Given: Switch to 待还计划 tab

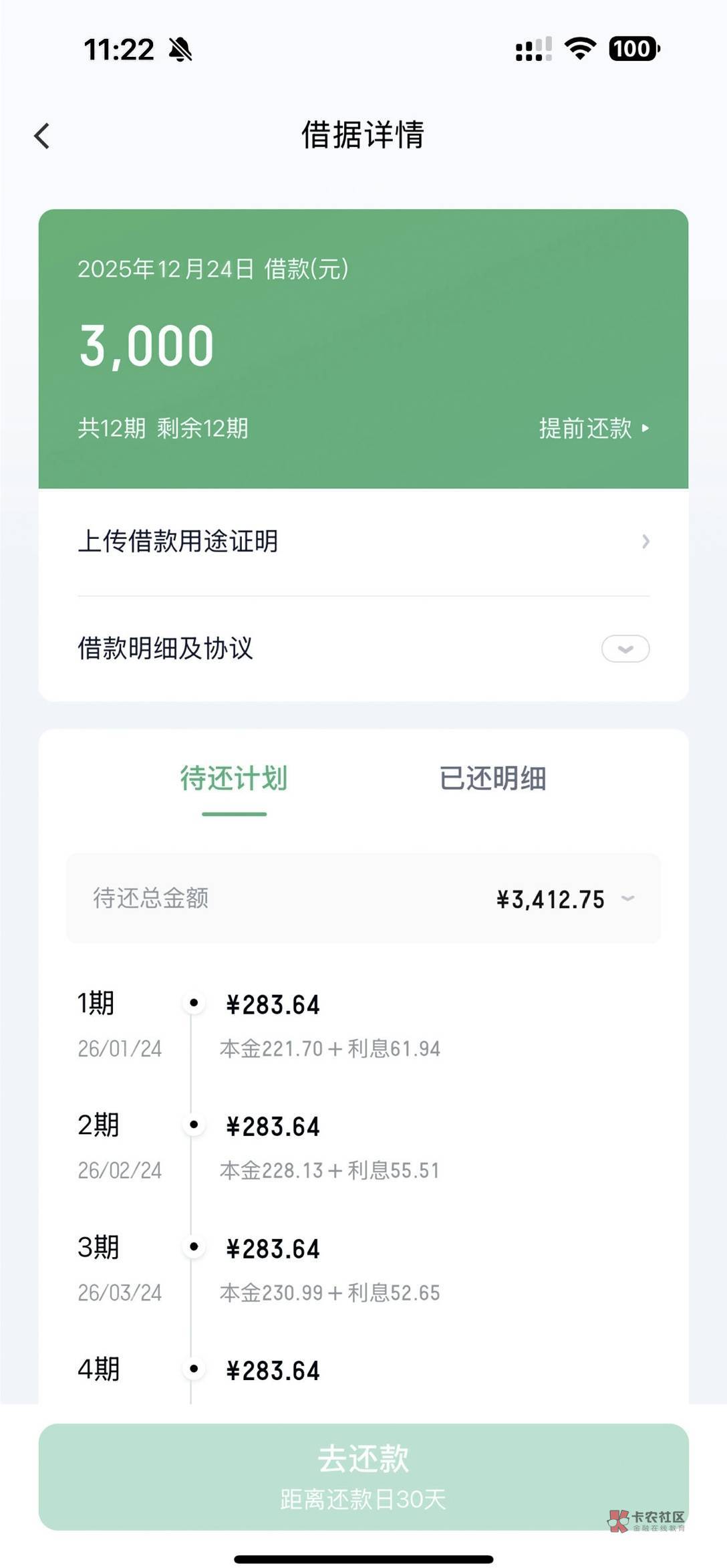Looking at the screenshot, I should pos(234,778).
